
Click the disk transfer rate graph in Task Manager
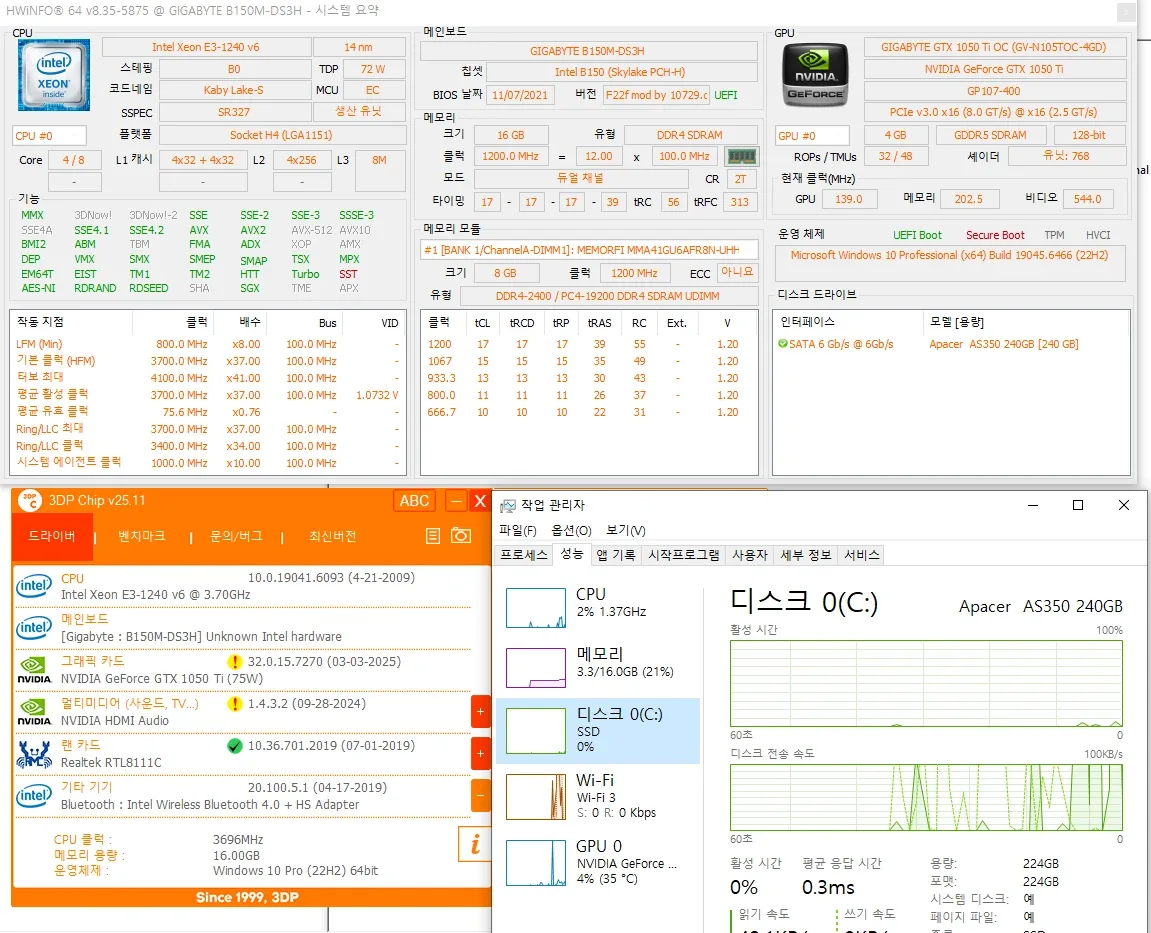[x=926, y=797]
